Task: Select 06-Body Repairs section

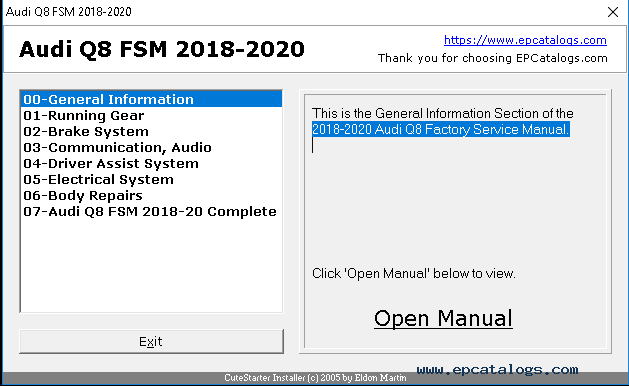Action: [151, 195]
